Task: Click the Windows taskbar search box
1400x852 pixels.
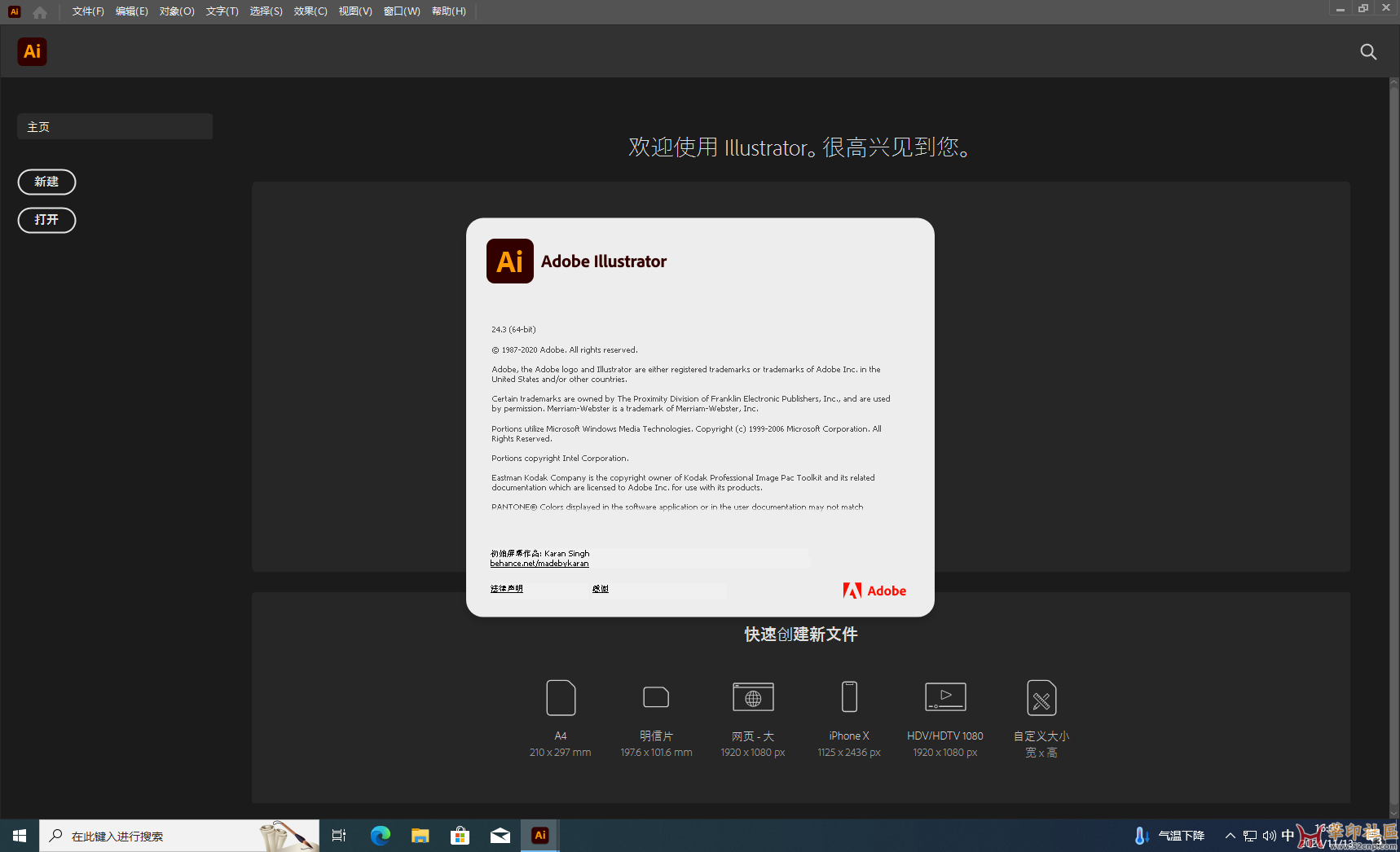Action: [179, 836]
